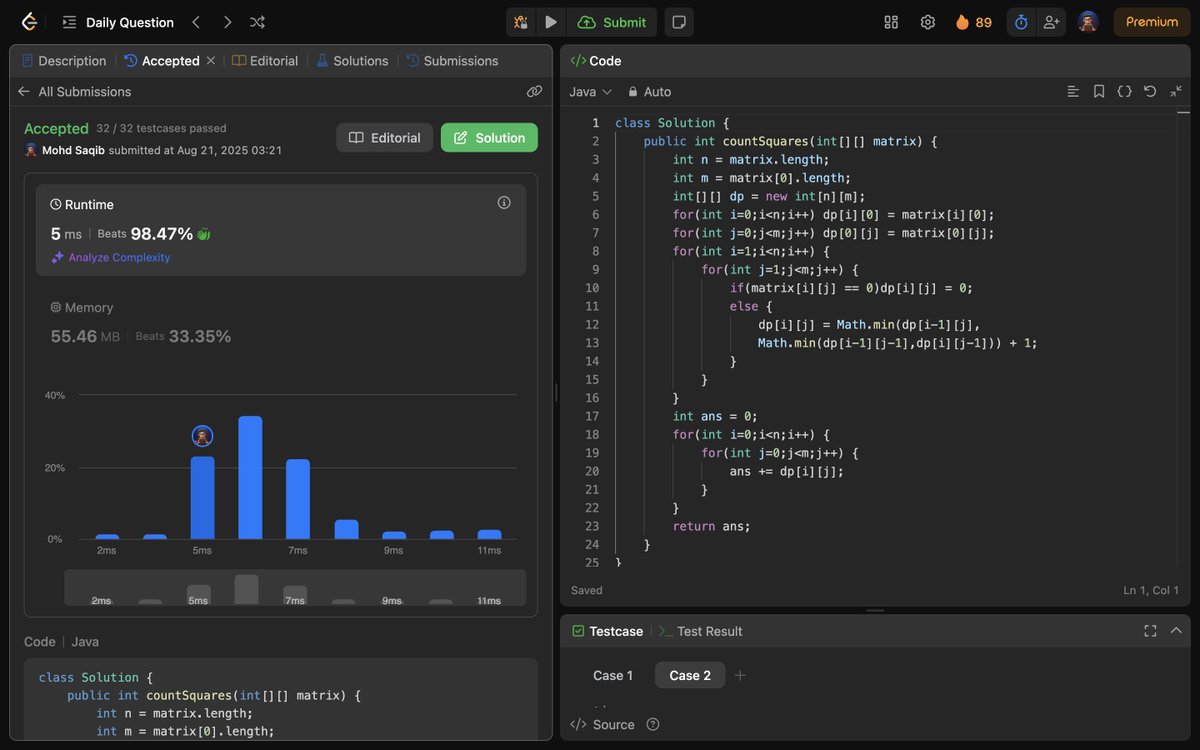Click the LeetCode logo icon
This screenshot has height=750, width=1200.
coord(29,22)
